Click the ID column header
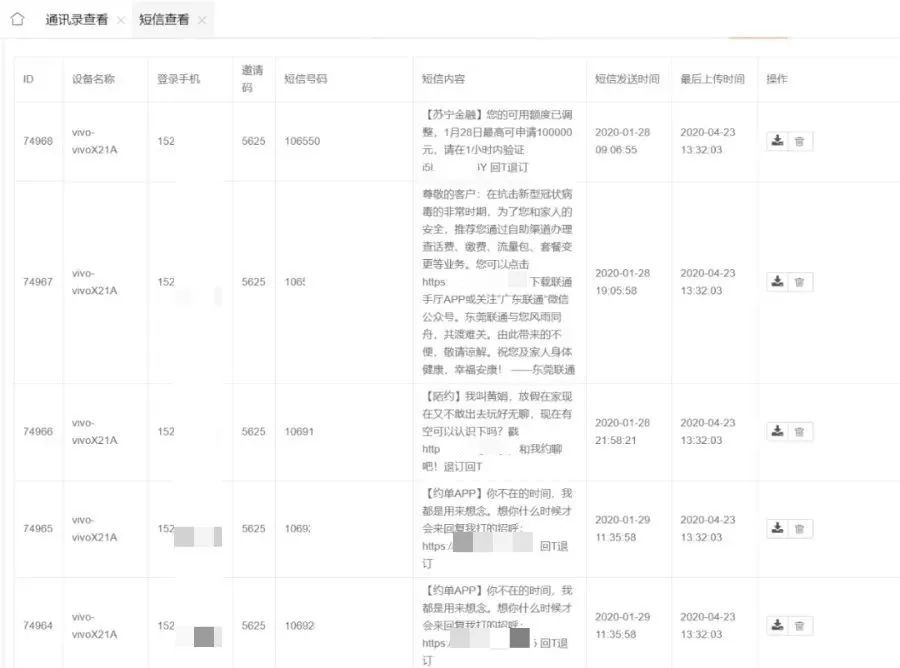The height and width of the screenshot is (668, 900). click(29, 79)
